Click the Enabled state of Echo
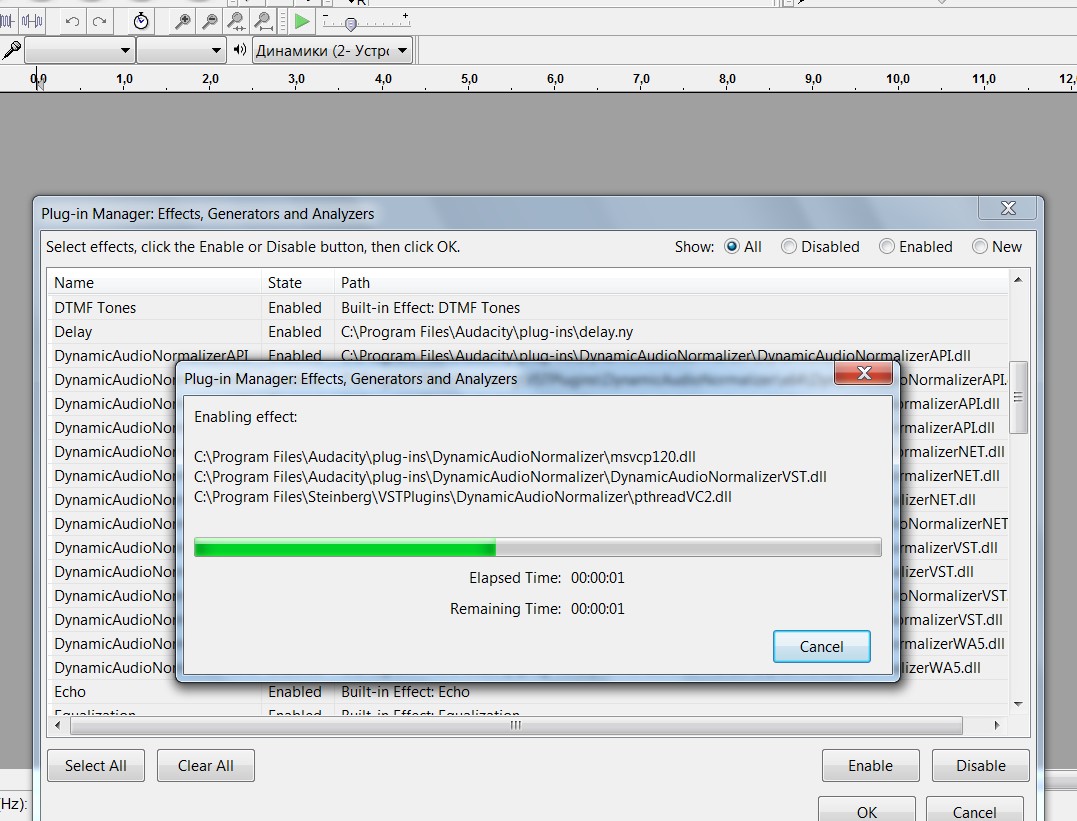This screenshot has width=1077, height=821. point(295,692)
